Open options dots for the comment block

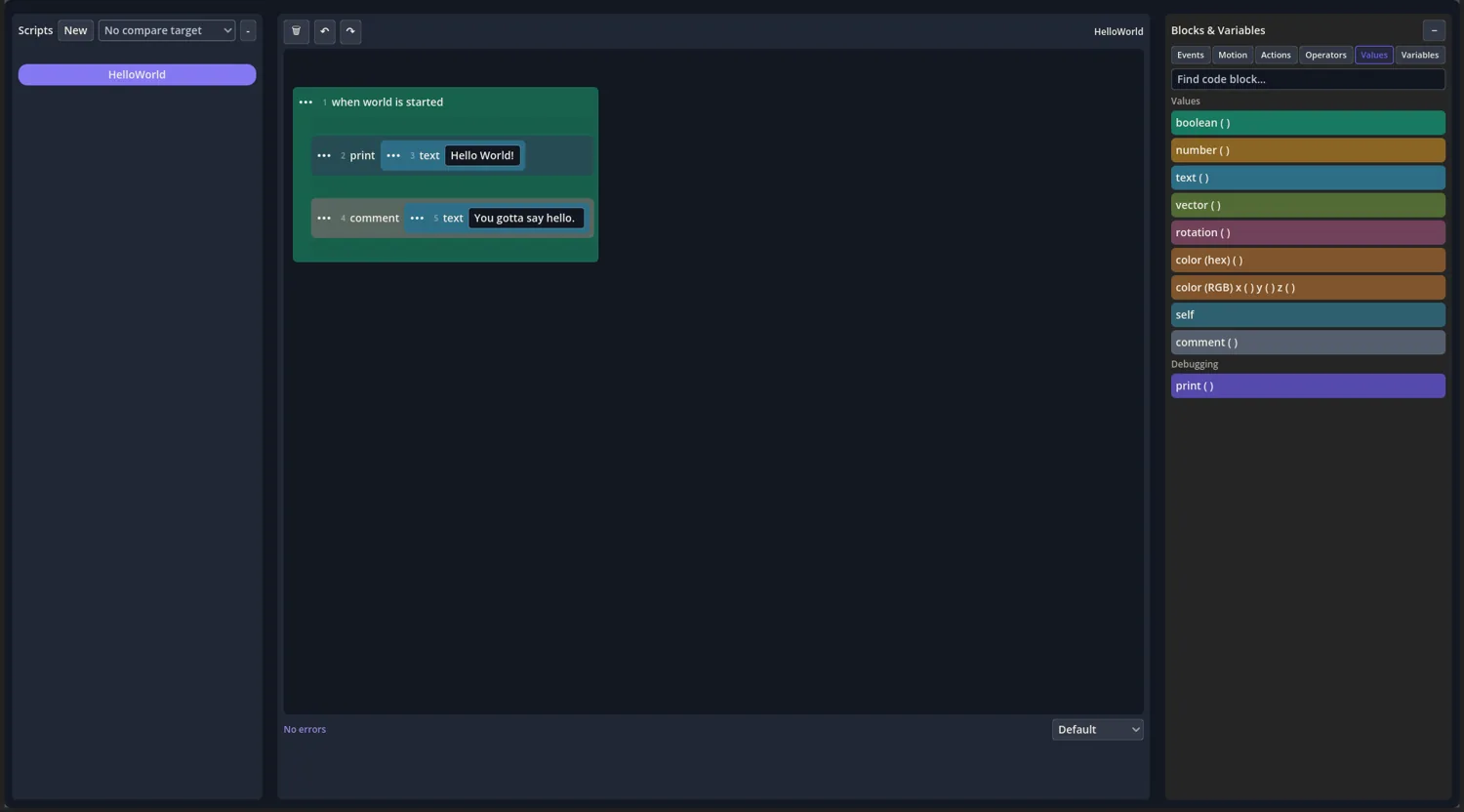click(x=324, y=219)
